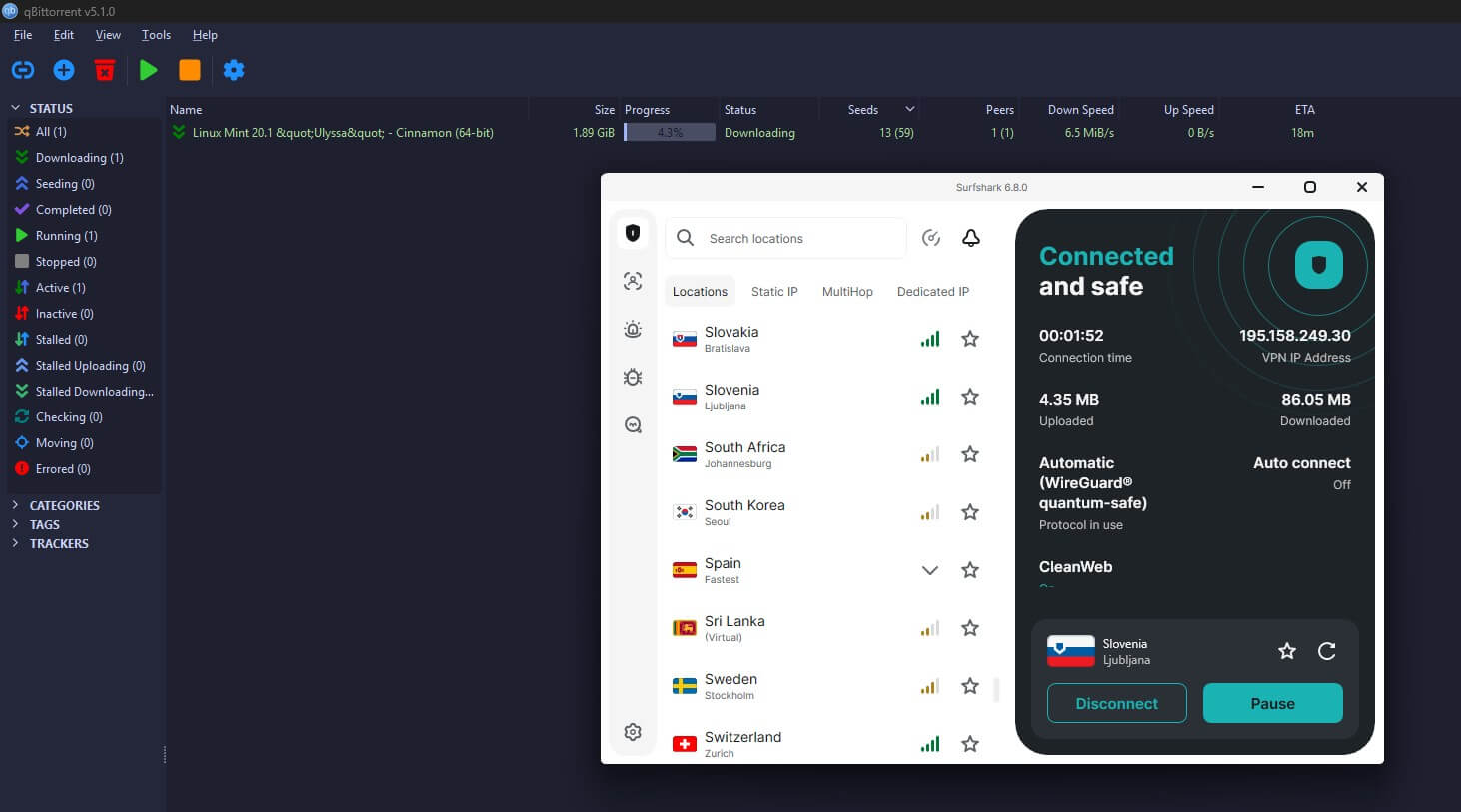Favorite Sweden with its star
The image size is (1461, 812).
pyautogui.click(x=970, y=686)
